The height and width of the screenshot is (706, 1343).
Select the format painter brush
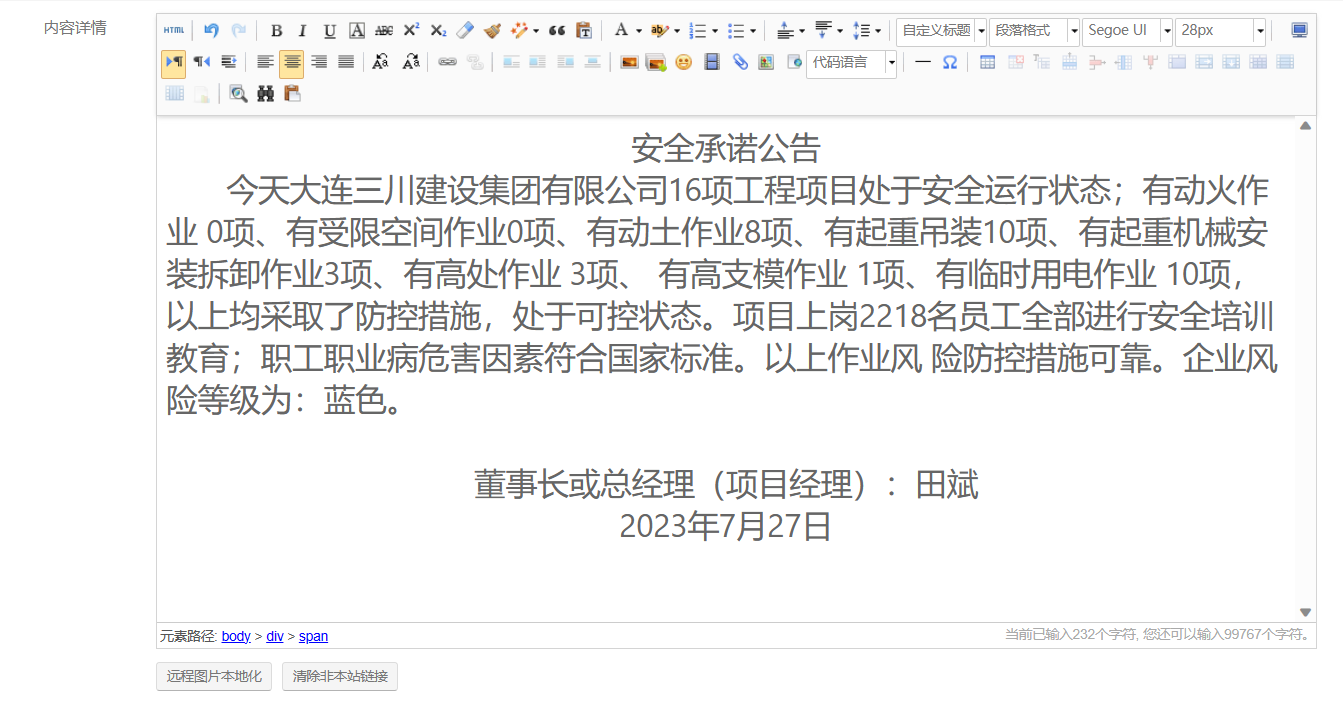492,31
